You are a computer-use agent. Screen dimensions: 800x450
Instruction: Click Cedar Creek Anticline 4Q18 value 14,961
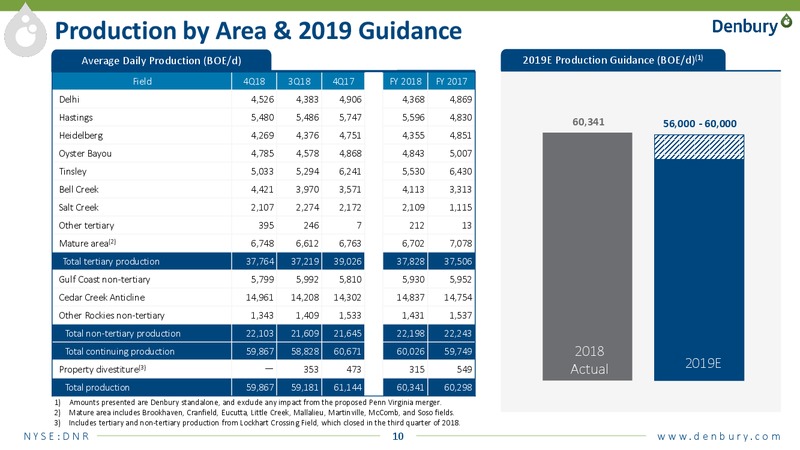coord(260,297)
